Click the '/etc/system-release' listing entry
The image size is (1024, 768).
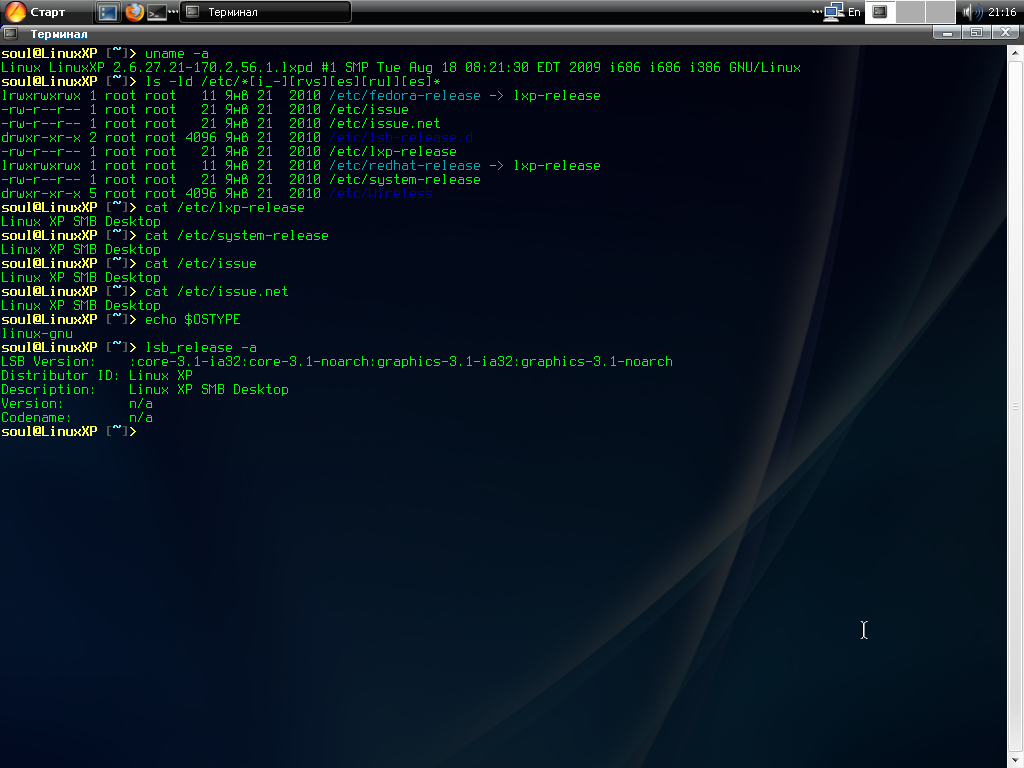pyautogui.click(x=405, y=180)
